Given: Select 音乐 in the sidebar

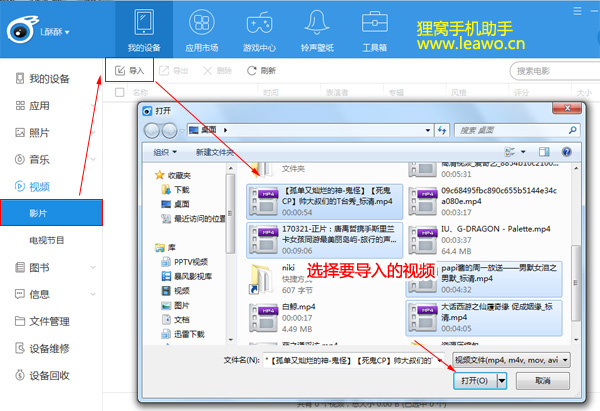Looking at the screenshot, I should (x=33, y=159).
